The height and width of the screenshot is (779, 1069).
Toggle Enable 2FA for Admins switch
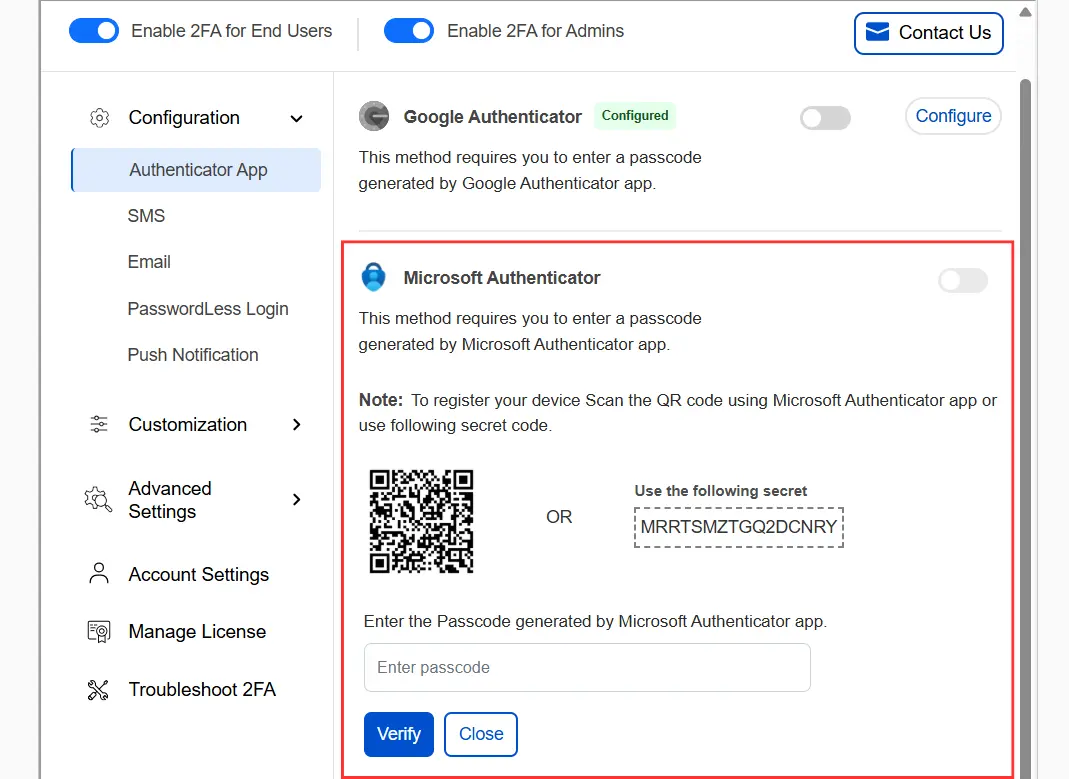[409, 31]
